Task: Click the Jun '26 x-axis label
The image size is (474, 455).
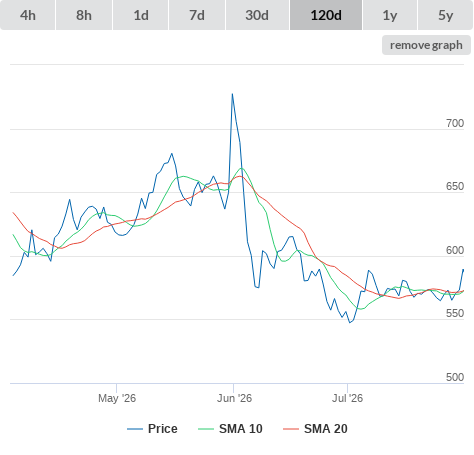Action: [x=234, y=398]
